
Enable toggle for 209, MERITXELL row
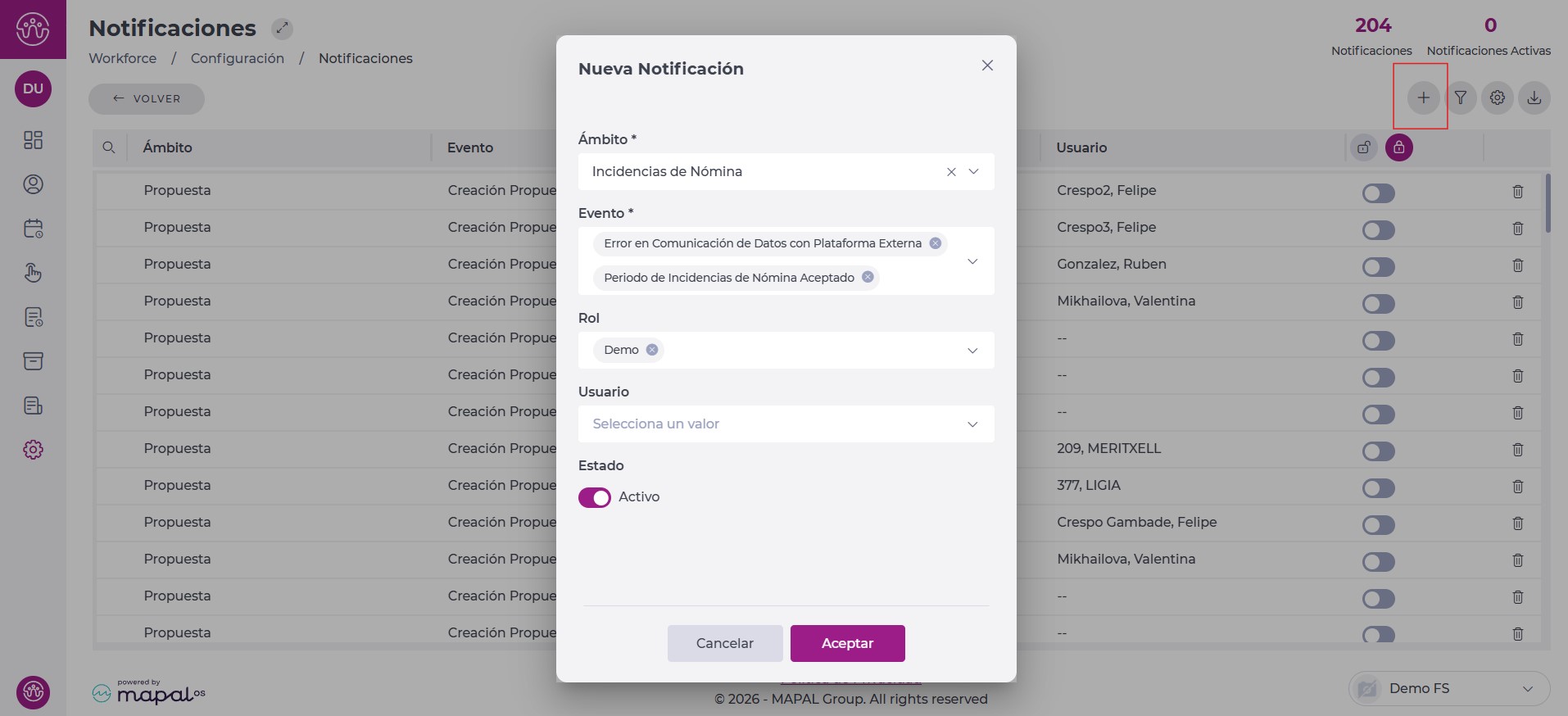[1378, 451]
